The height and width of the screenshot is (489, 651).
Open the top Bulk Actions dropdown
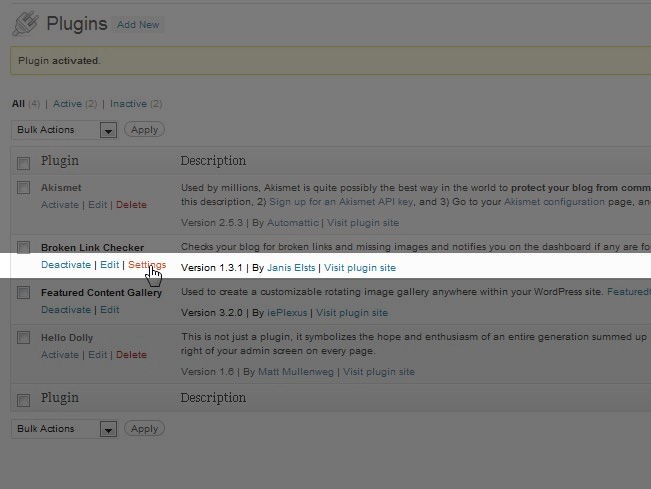65,130
